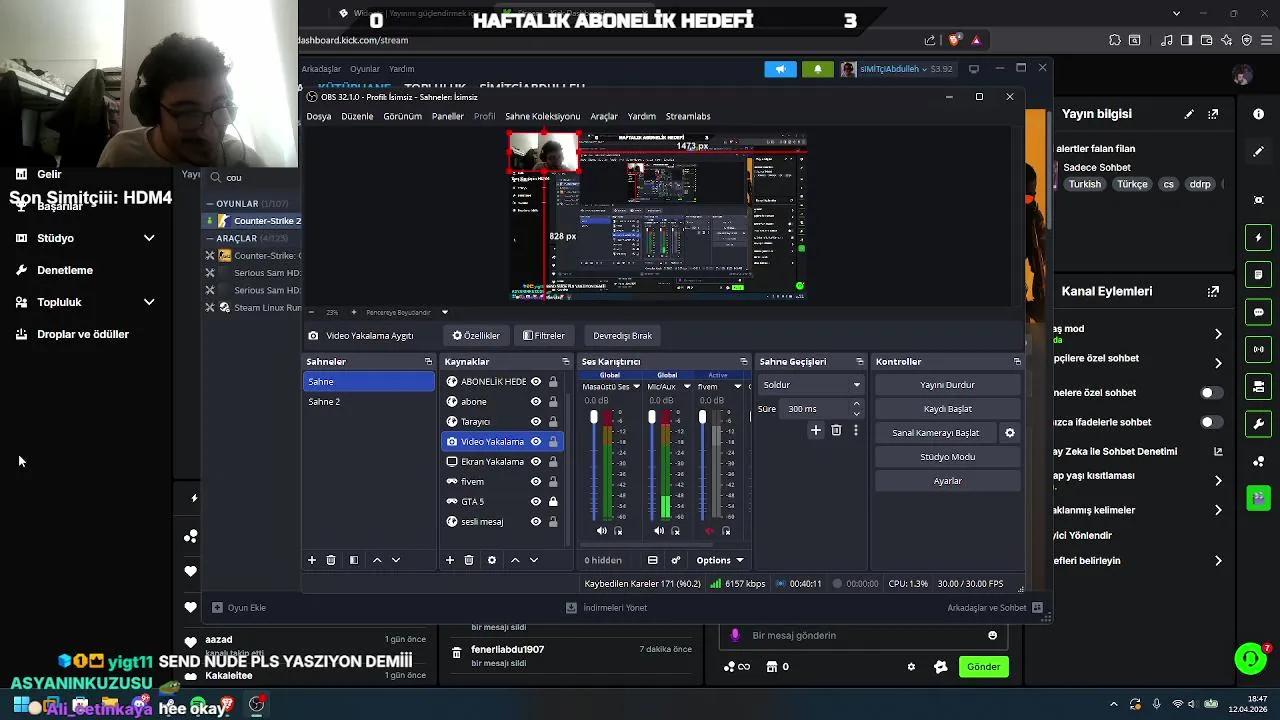The height and width of the screenshot is (720, 1280).
Task: Expand 'efleri belirleyin' chevron row
Action: point(1218,561)
